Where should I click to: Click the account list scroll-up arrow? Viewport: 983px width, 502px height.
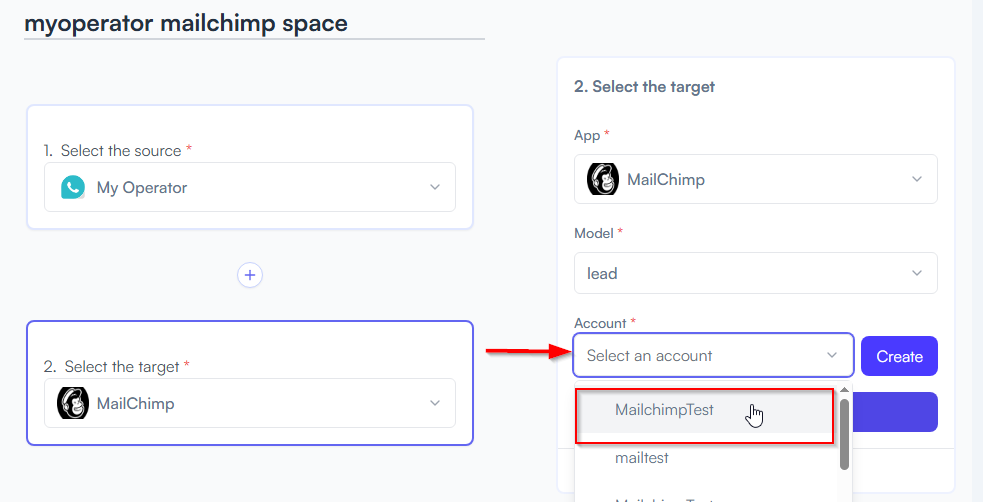[x=844, y=391]
